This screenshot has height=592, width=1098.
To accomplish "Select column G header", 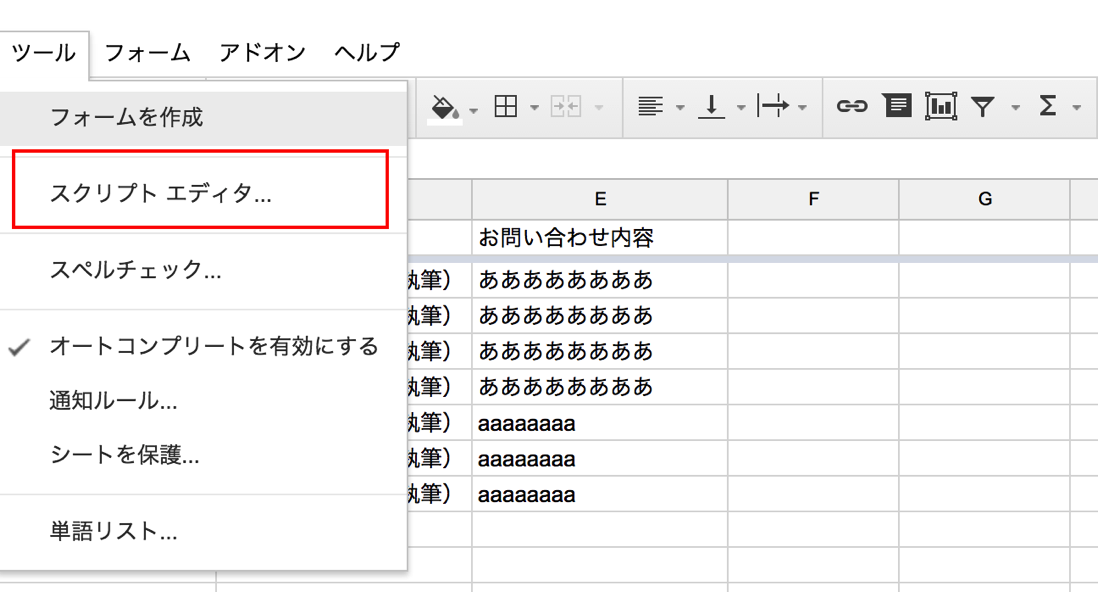I will [x=985, y=199].
